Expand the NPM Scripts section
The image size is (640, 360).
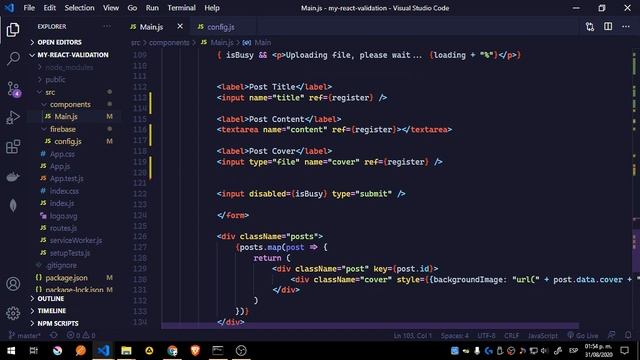tap(58, 323)
